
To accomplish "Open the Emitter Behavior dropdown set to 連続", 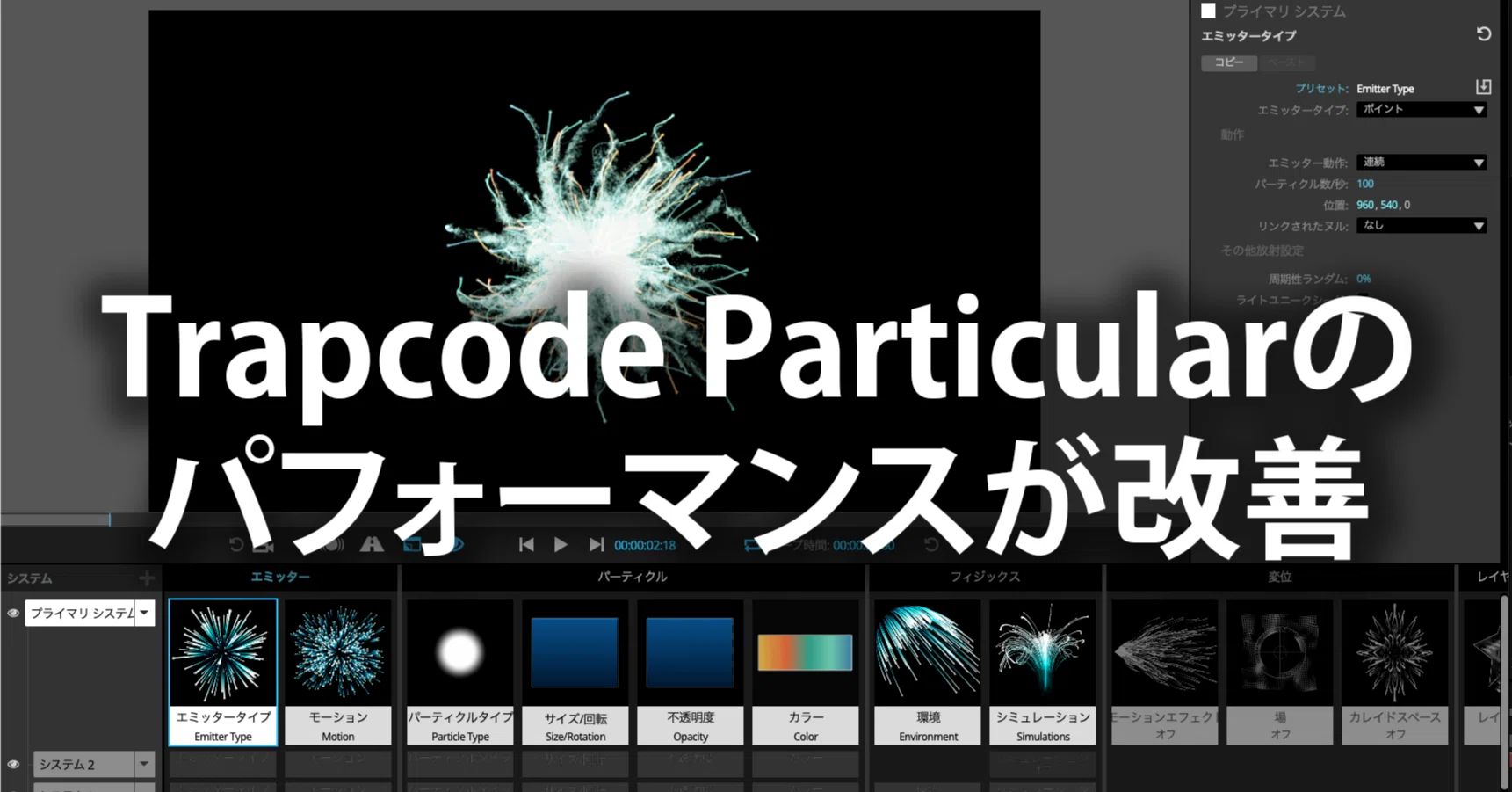I will (1422, 162).
